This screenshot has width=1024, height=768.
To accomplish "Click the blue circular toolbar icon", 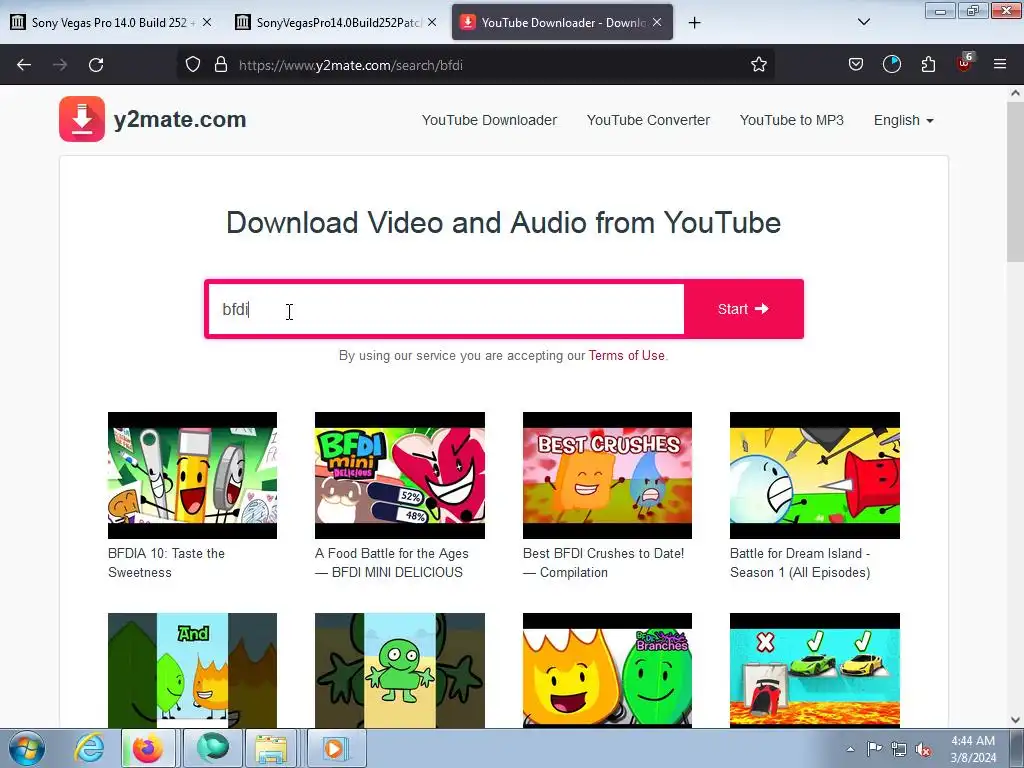I will click(x=891, y=65).
